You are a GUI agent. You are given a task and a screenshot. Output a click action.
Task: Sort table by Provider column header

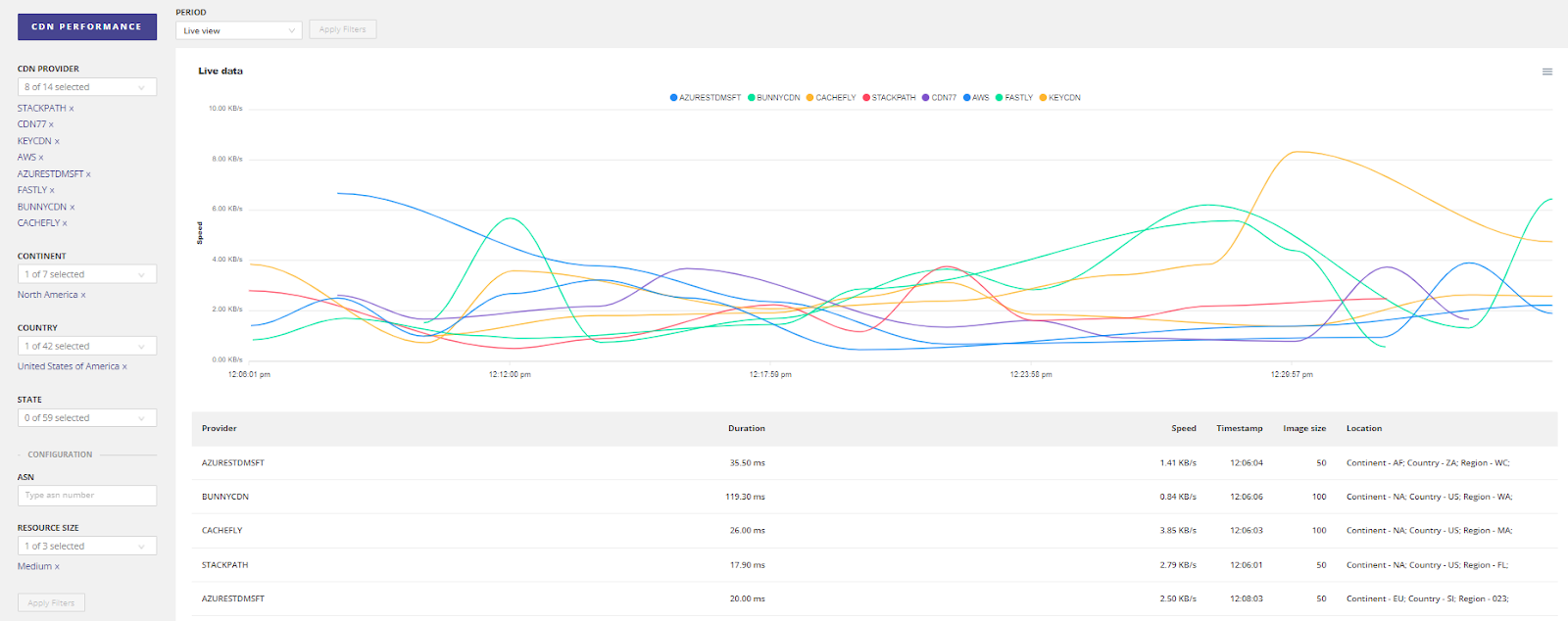(220, 429)
